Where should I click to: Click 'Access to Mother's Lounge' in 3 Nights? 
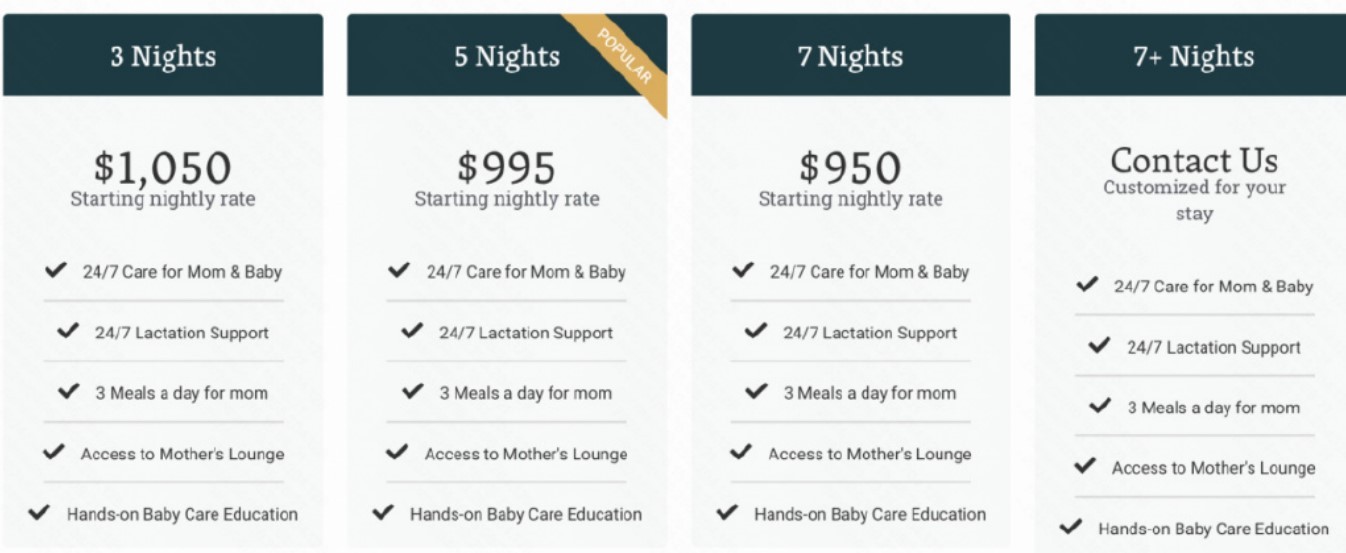[183, 454]
